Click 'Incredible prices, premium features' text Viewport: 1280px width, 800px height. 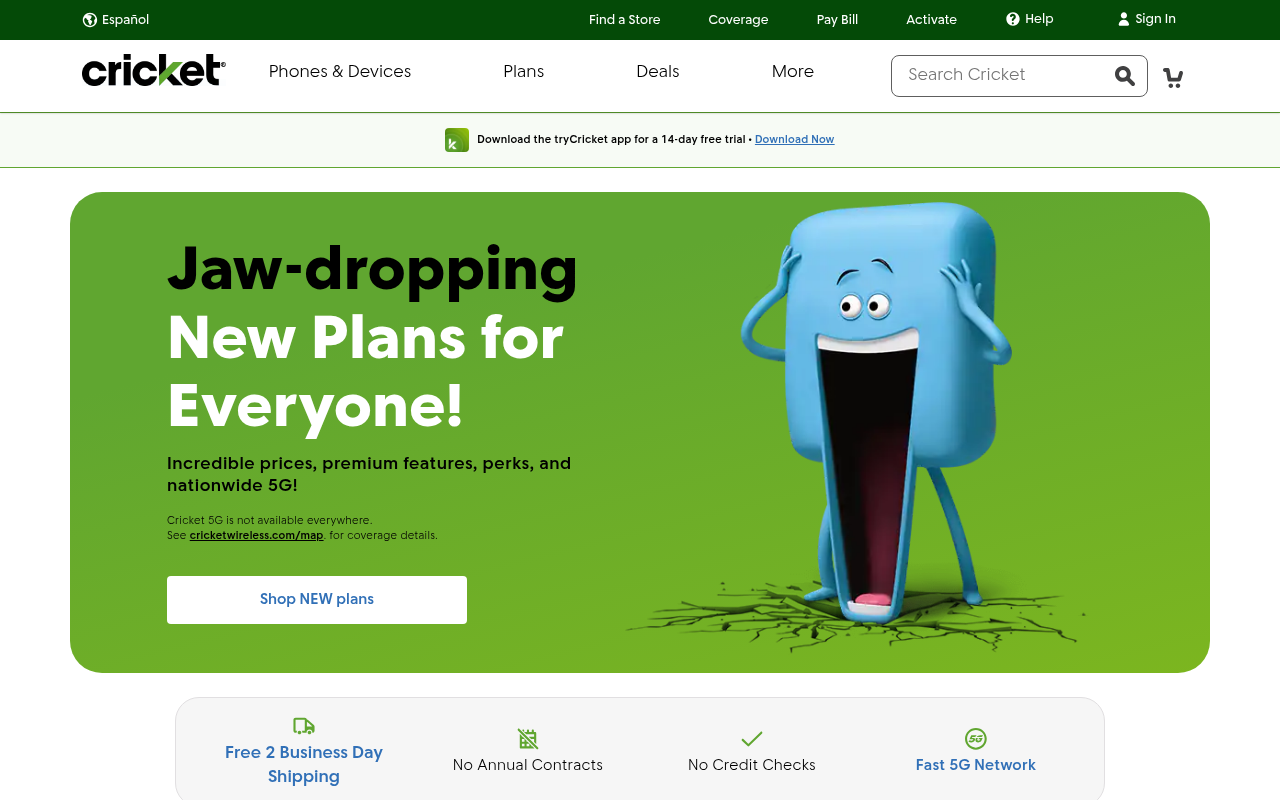coord(369,475)
